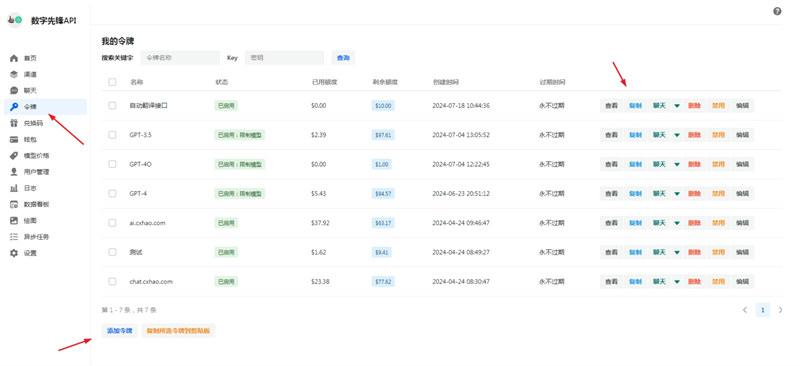Click 编辑 for the ai.cxhao.com token

(742, 223)
